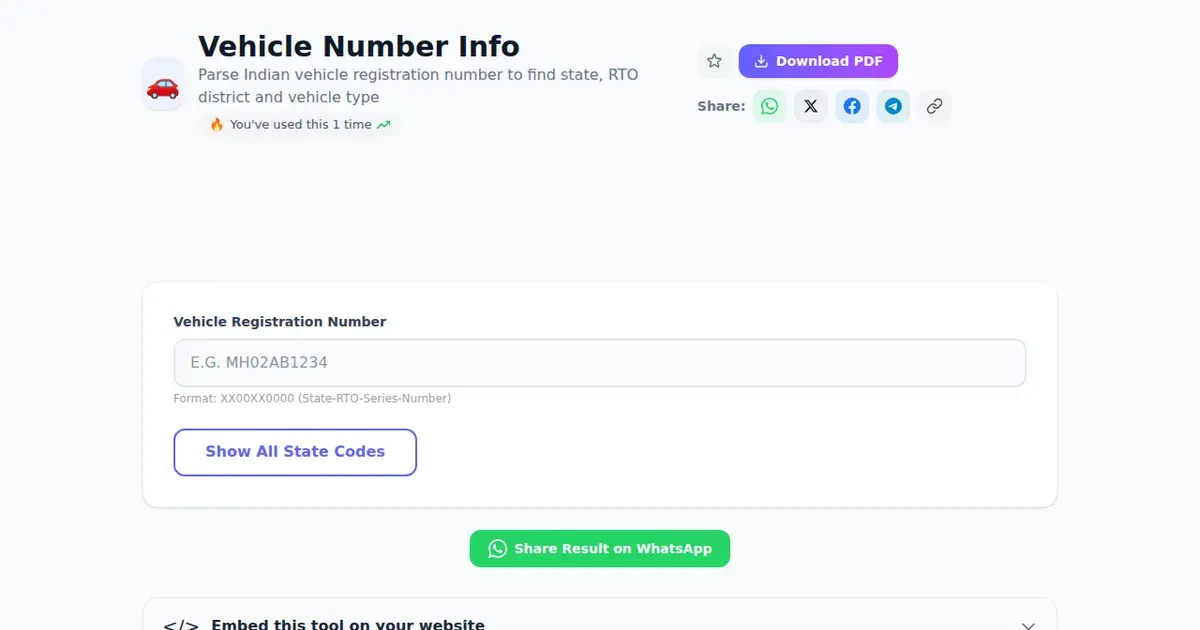The height and width of the screenshot is (630, 1200).
Task: Share on X (Twitter) icon
Action: 810,106
